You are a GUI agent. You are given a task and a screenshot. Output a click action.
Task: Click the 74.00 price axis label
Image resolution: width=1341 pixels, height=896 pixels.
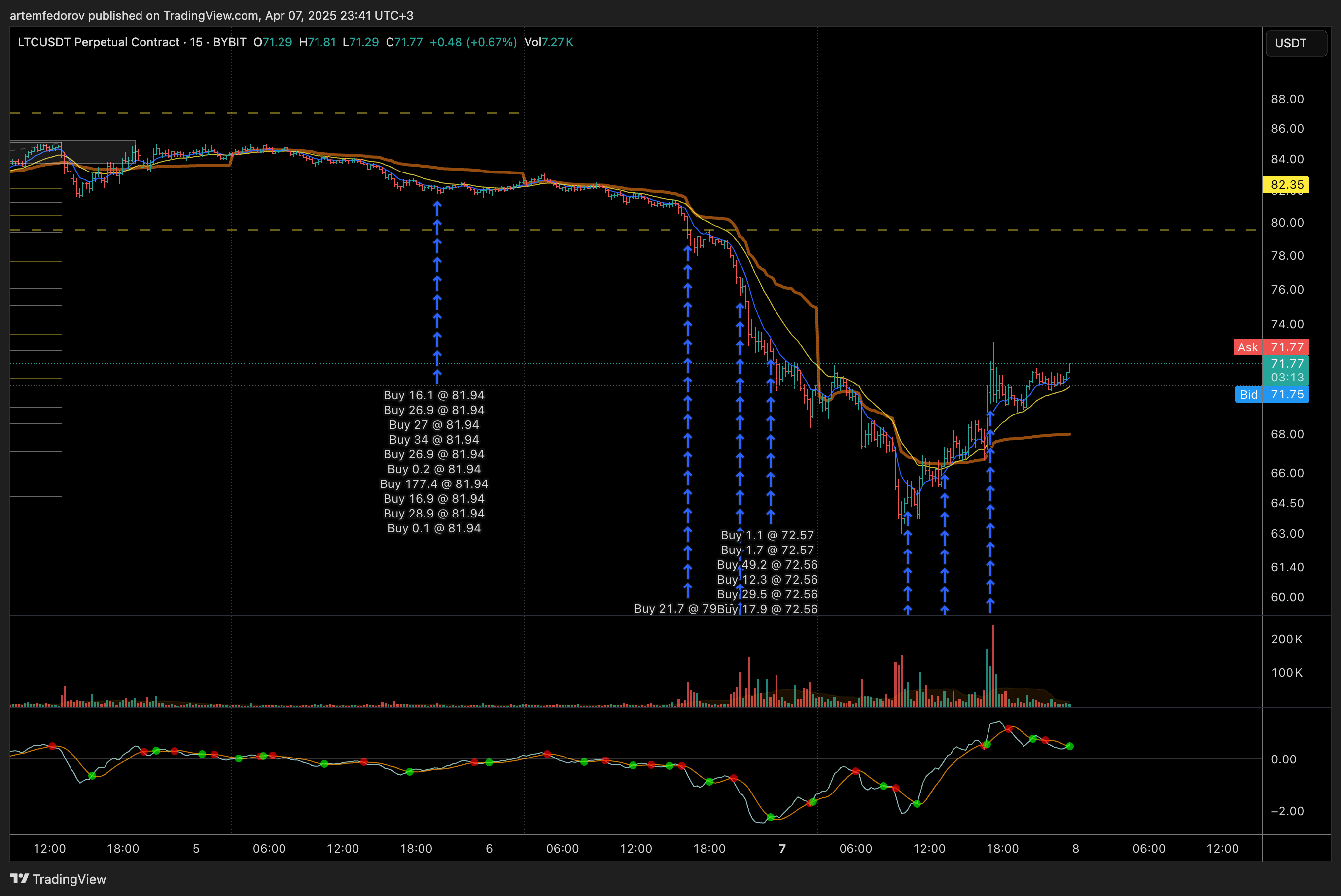click(x=1287, y=325)
